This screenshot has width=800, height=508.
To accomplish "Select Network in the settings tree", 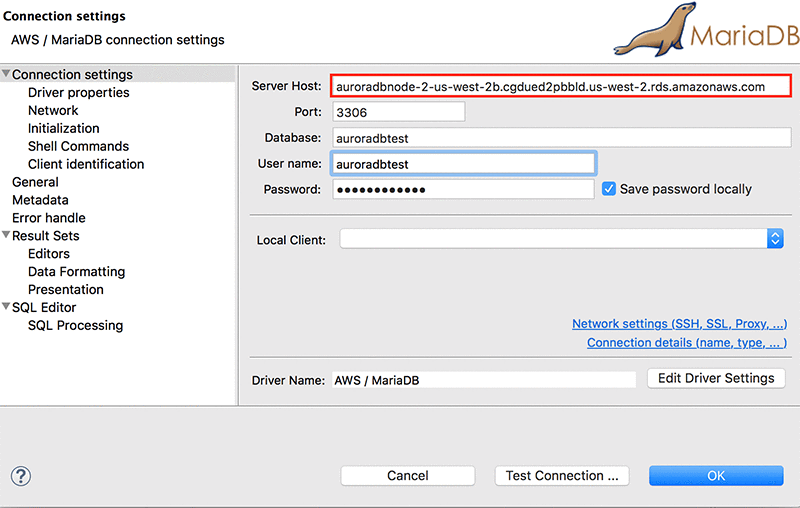I will 53,110.
